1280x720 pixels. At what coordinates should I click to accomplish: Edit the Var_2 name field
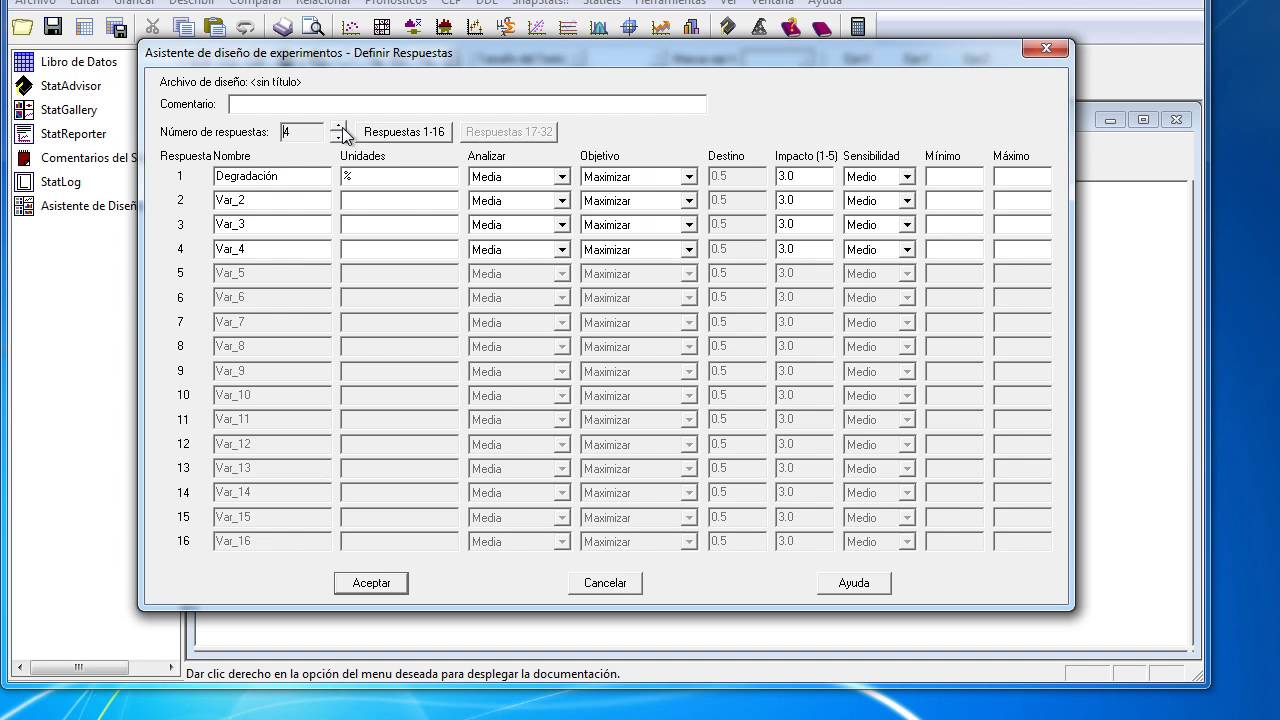(x=272, y=200)
